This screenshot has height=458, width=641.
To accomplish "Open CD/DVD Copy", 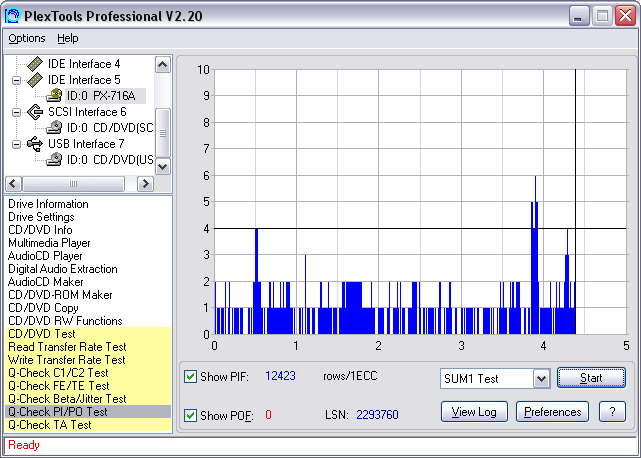I will (x=43, y=308).
